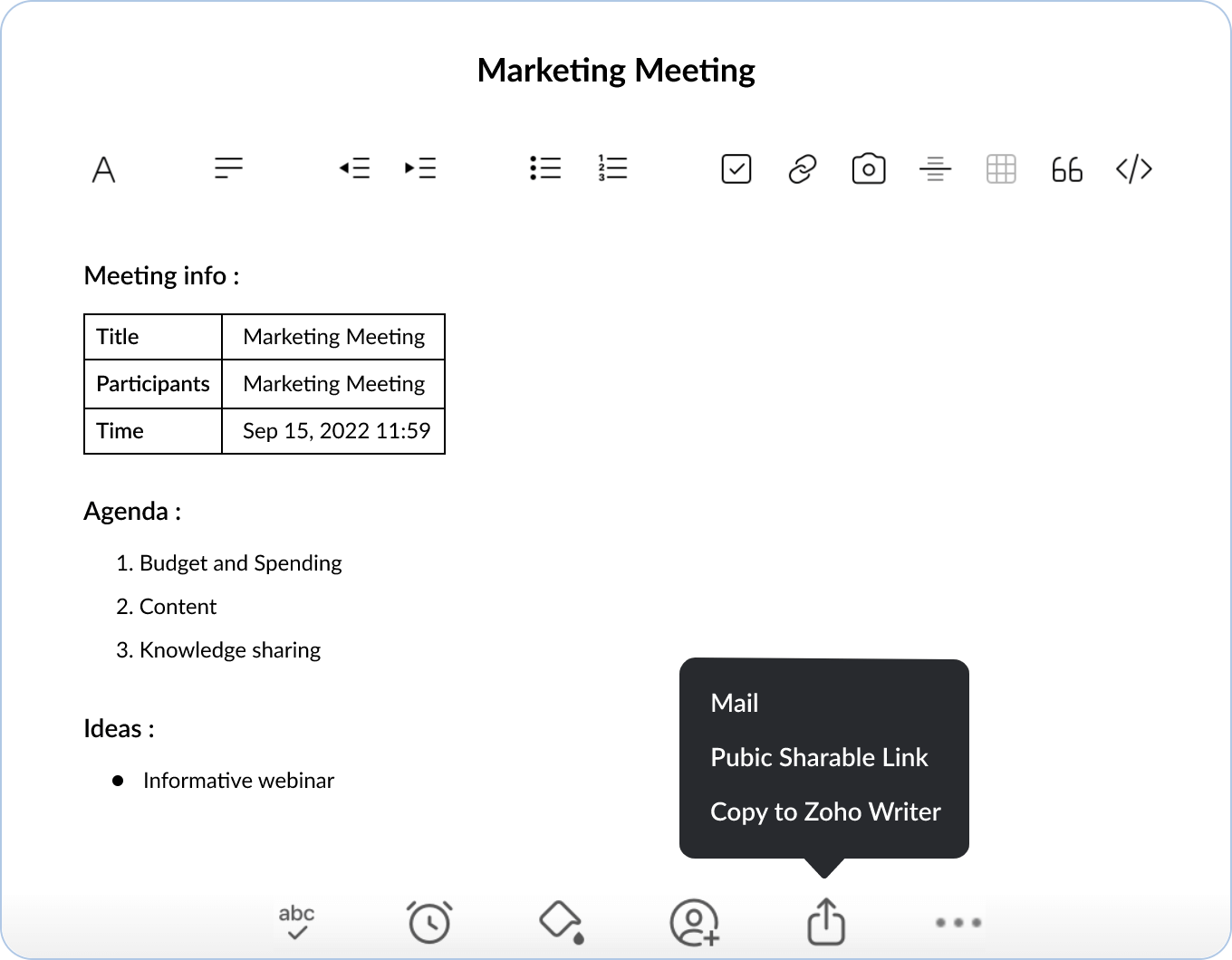Insert a horizontal divider line
The width and height of the screenshot is (1232, 960).
[x=935, y=169]
